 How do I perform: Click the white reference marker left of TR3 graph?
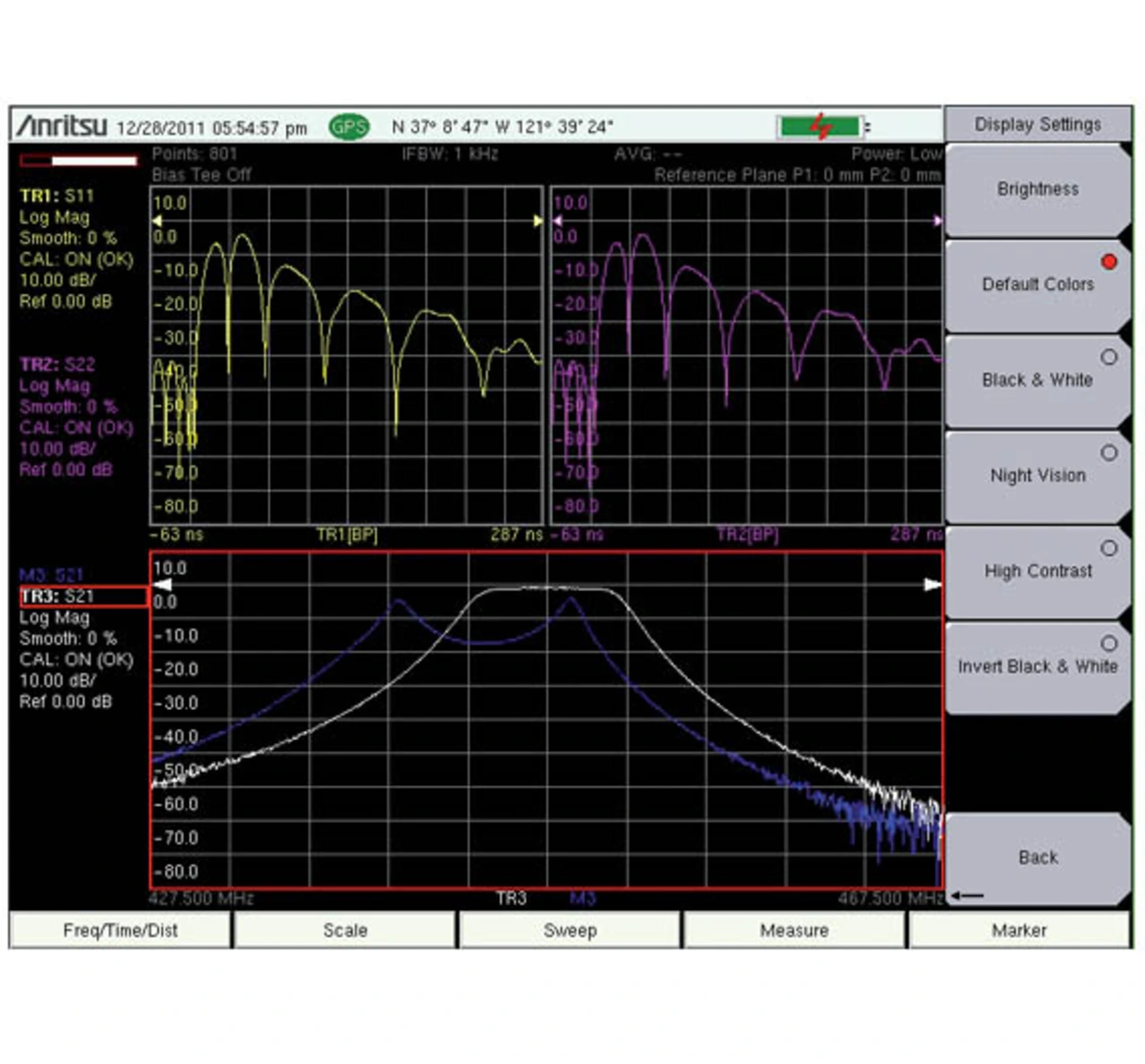(x=161, y=584)
